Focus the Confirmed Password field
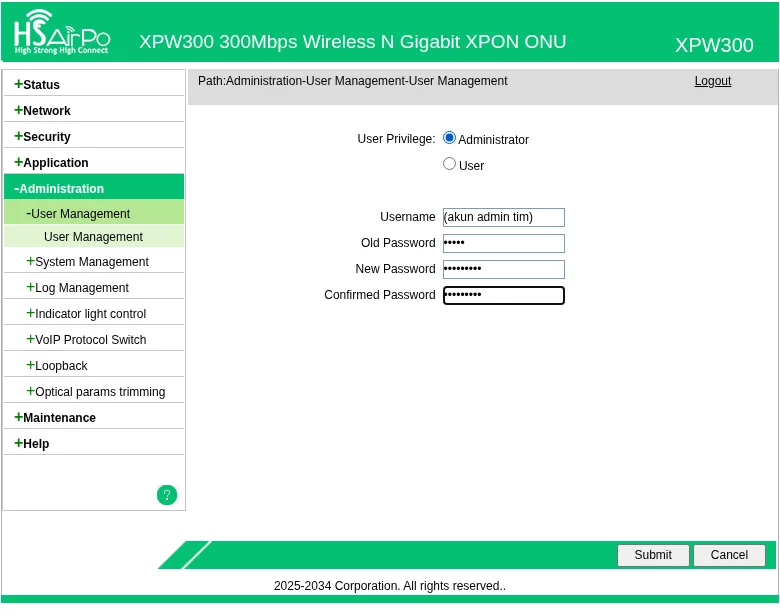 [503, 295]
